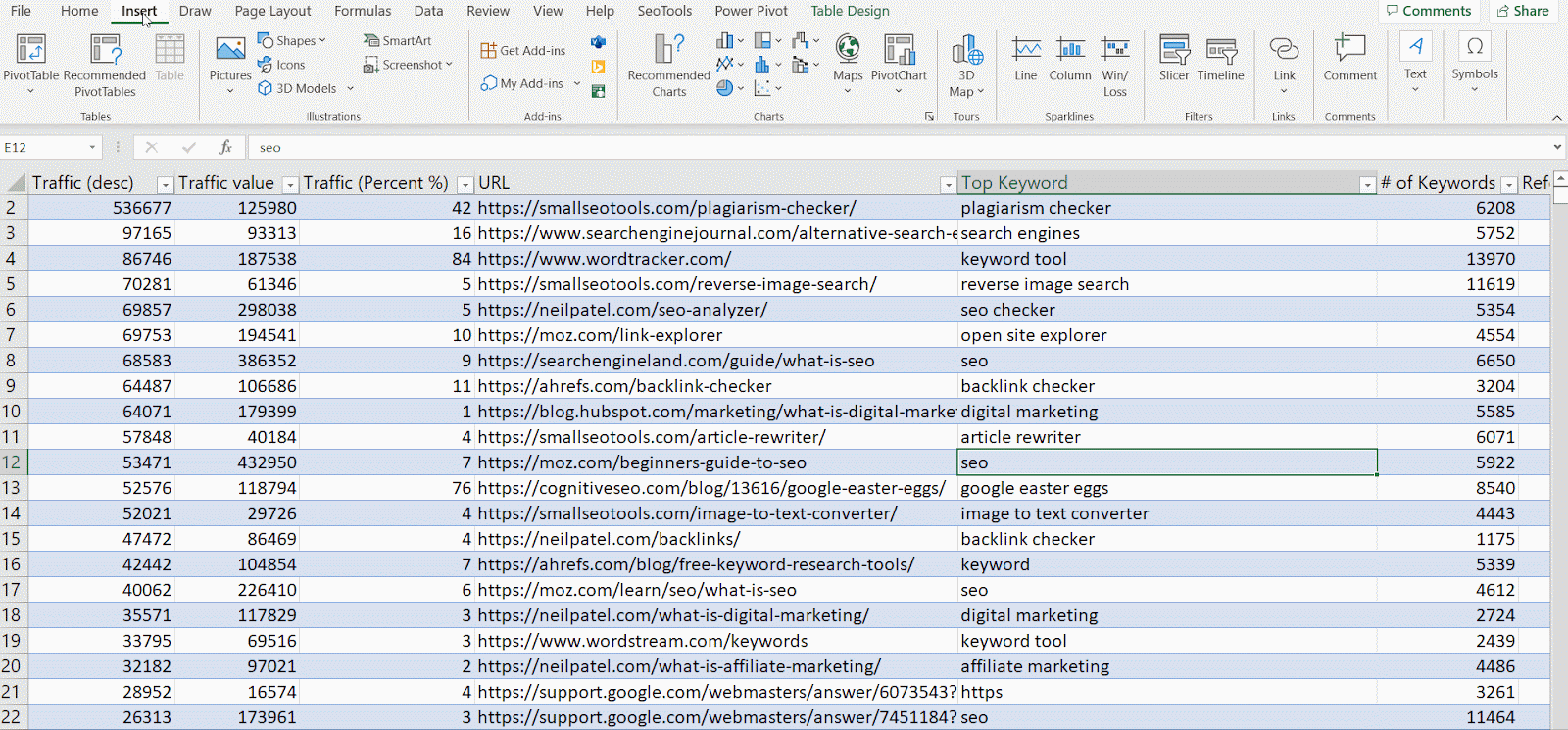
Task: Open the Formulas tab
Action: point(363,11)
